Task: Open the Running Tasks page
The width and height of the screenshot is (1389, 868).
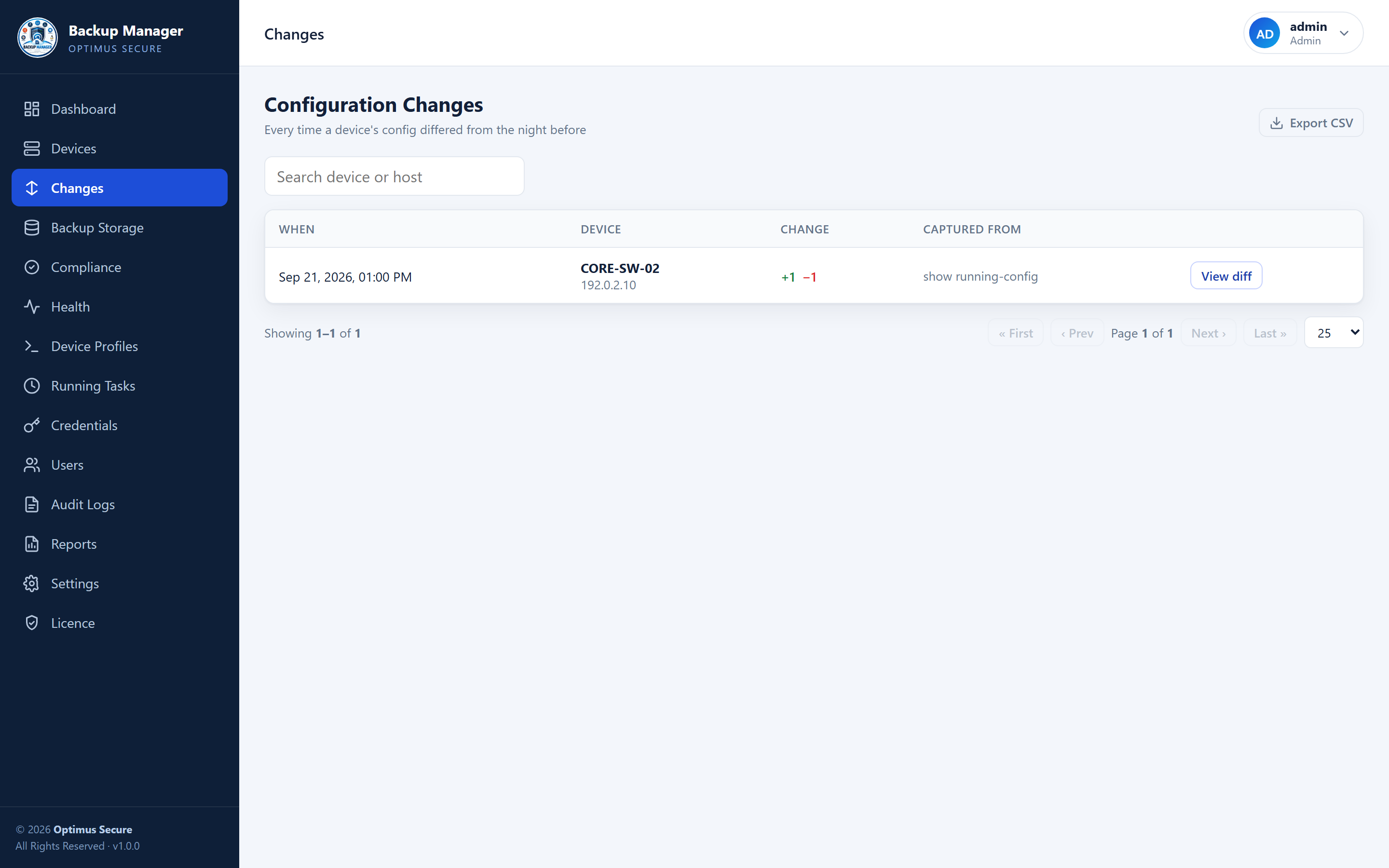Action: [x=120, y=386]
